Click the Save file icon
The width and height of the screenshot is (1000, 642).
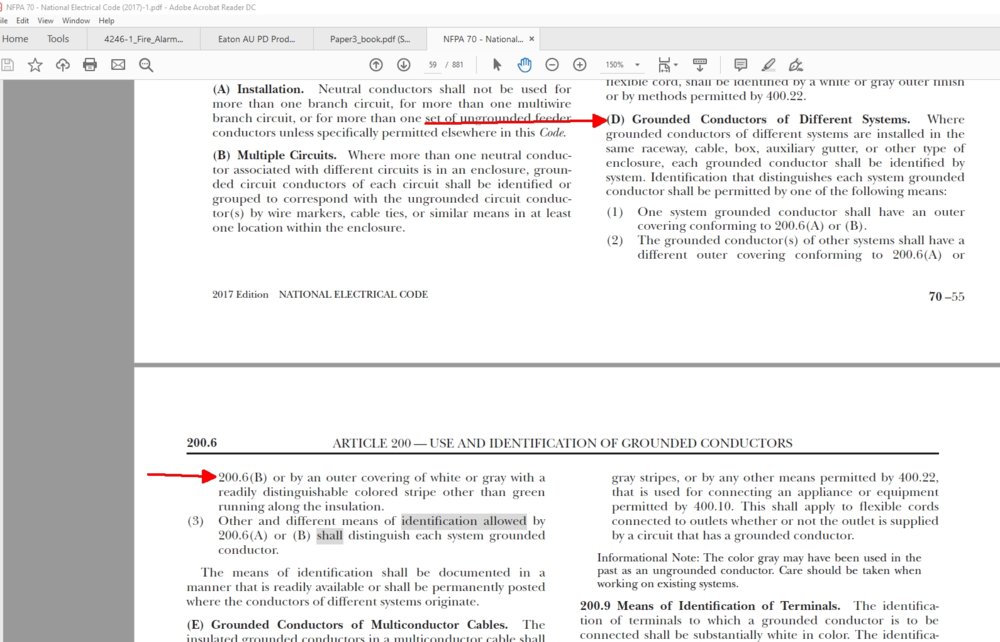pyautogui.click(x=7, y=64)
